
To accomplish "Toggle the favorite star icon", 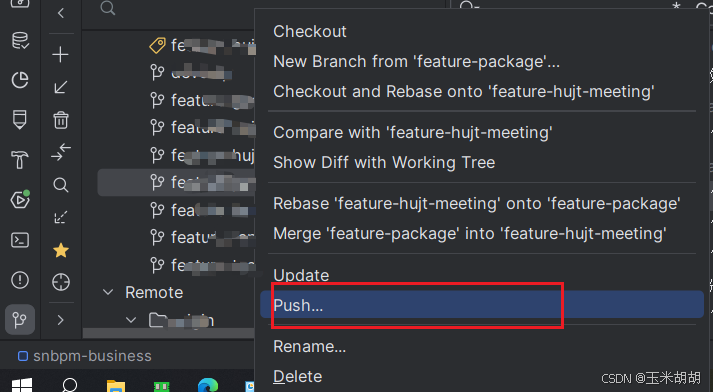I will coord(60,250).
